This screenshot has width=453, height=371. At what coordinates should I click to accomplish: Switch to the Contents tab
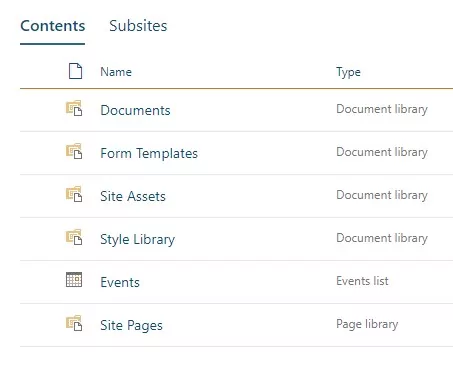53,26
